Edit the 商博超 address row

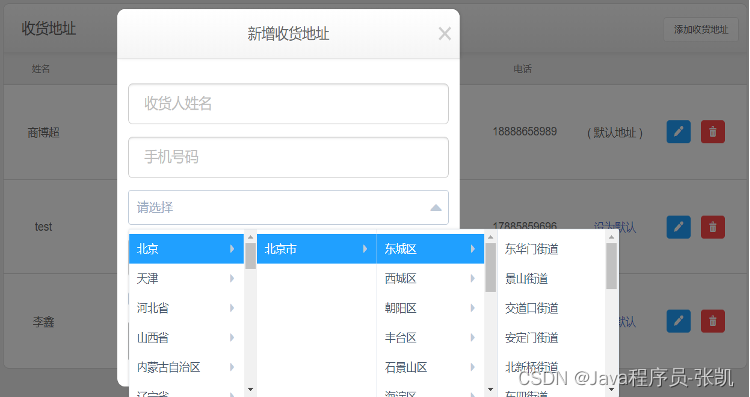point(678,132)
